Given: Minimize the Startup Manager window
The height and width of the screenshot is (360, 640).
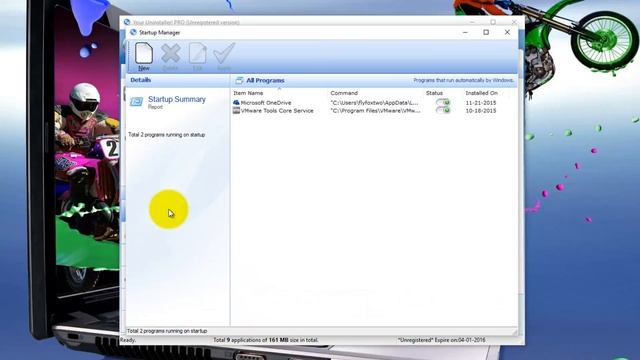Looking at the screenshot, I should 465,32.
